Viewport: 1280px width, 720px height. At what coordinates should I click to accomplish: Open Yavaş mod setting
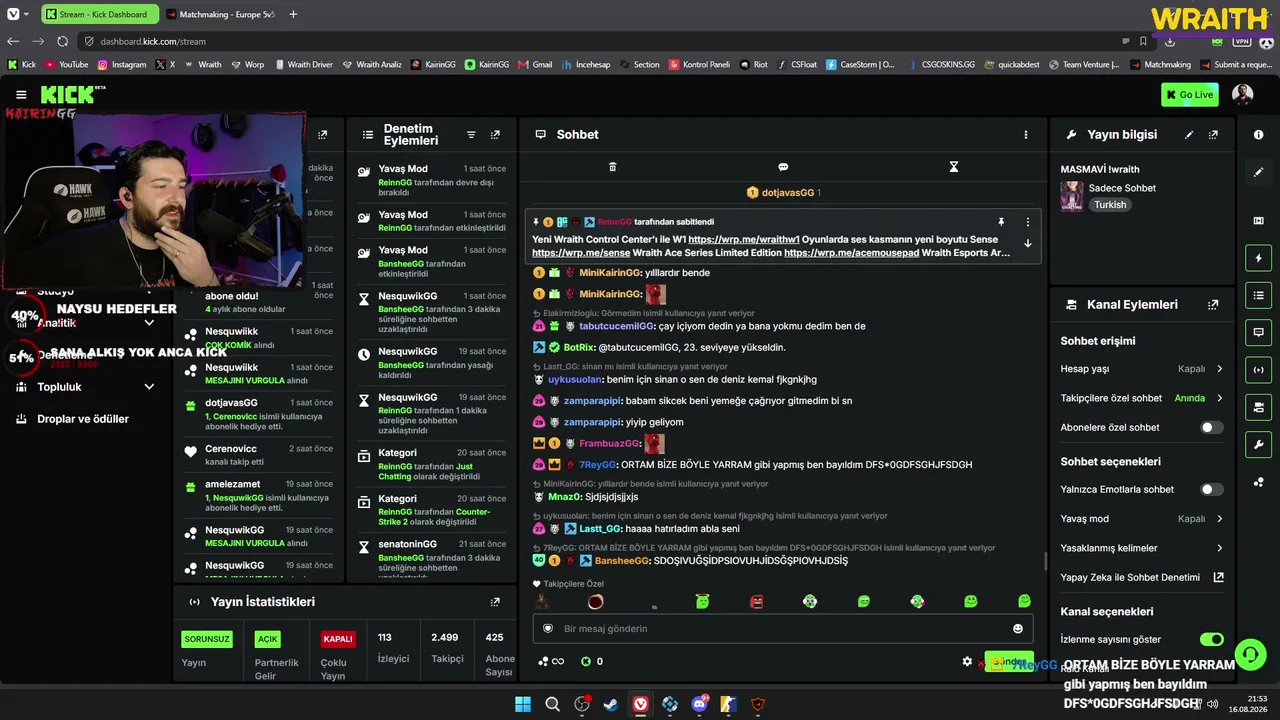click(1142, 519)
